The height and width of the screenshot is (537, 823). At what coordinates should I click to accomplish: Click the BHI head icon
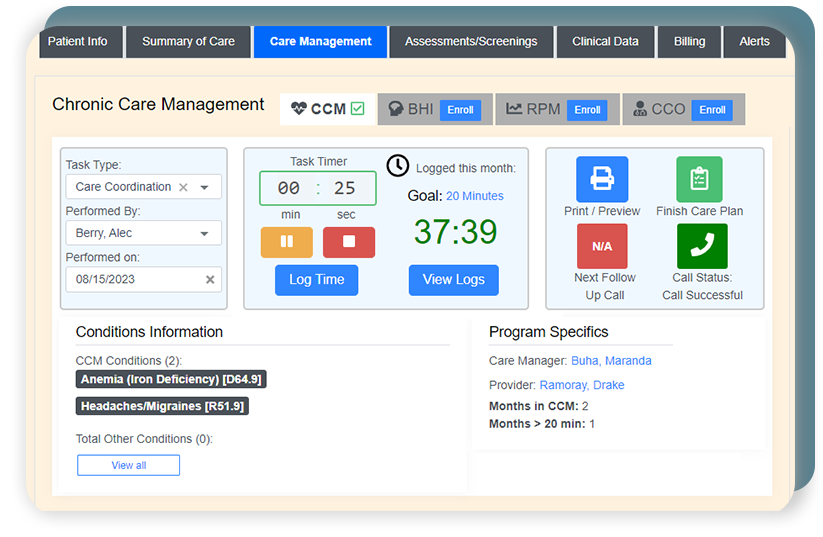click(396, 109)
